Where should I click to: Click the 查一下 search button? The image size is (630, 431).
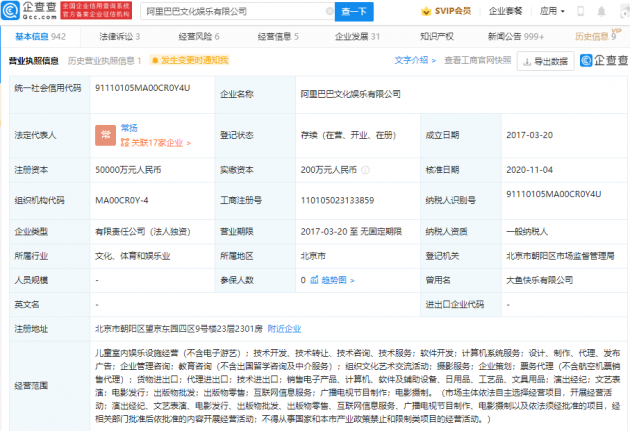(354, 11)
